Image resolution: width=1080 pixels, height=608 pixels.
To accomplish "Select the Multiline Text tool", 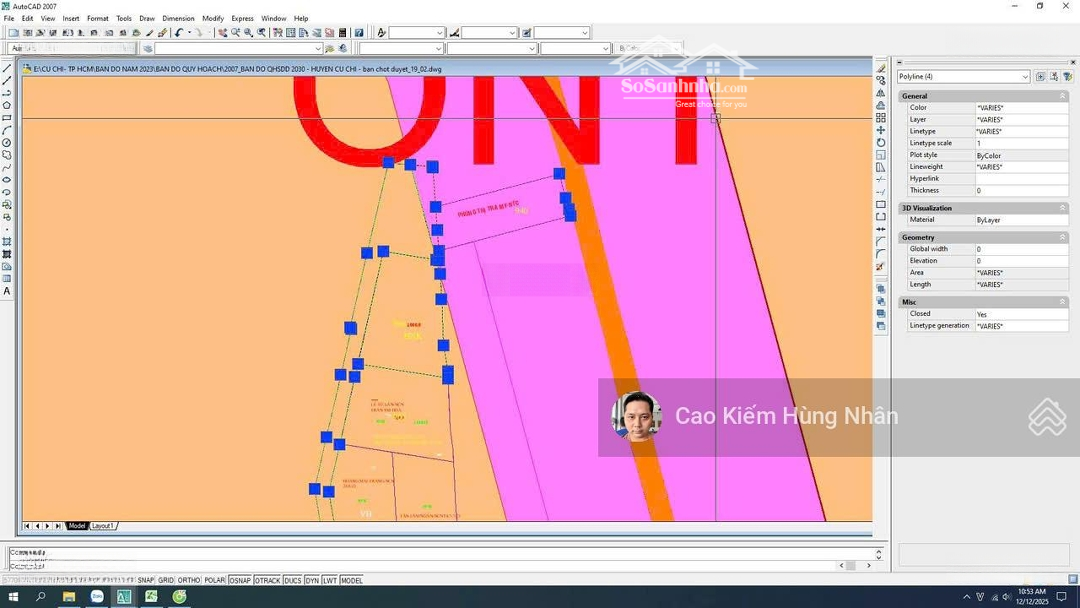I will point(7,291).
